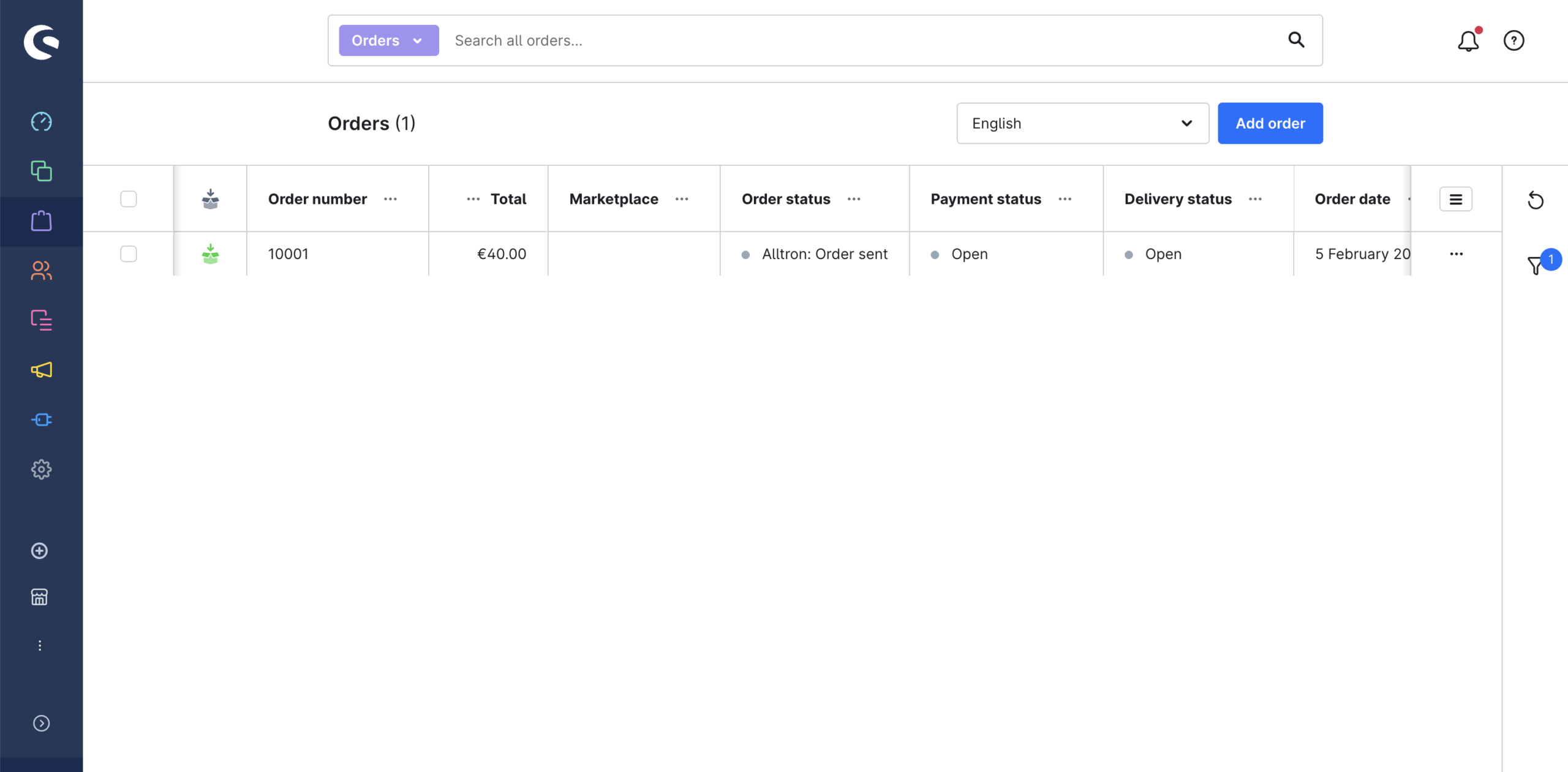Expand the sidebar with the arrow button
The width and height of the screenshot is (1568, 772).
(x=41, y=723)
